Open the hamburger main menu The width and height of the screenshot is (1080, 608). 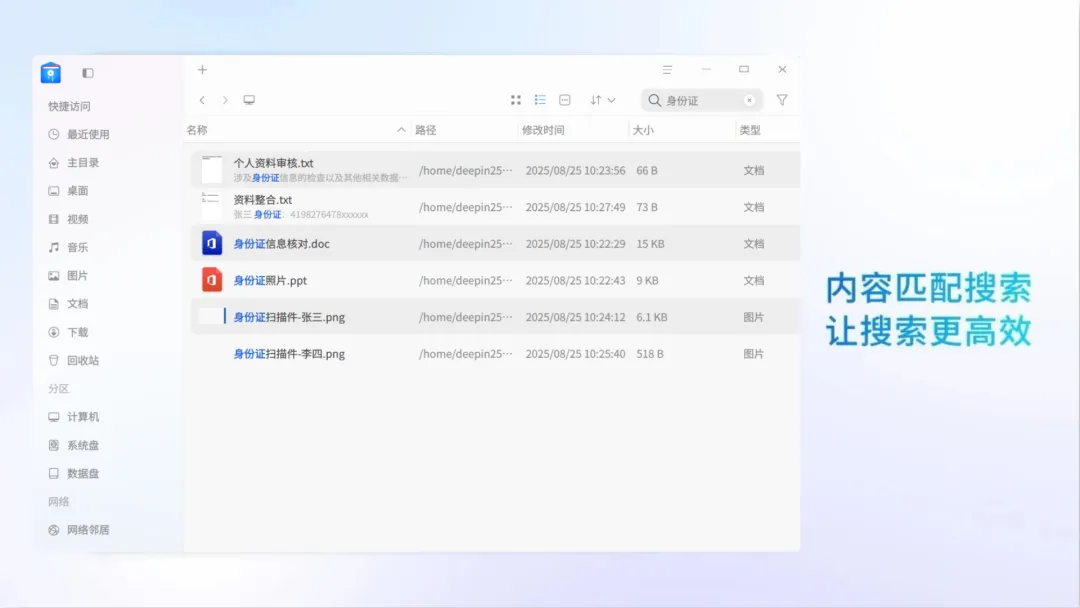click(667, 70)
